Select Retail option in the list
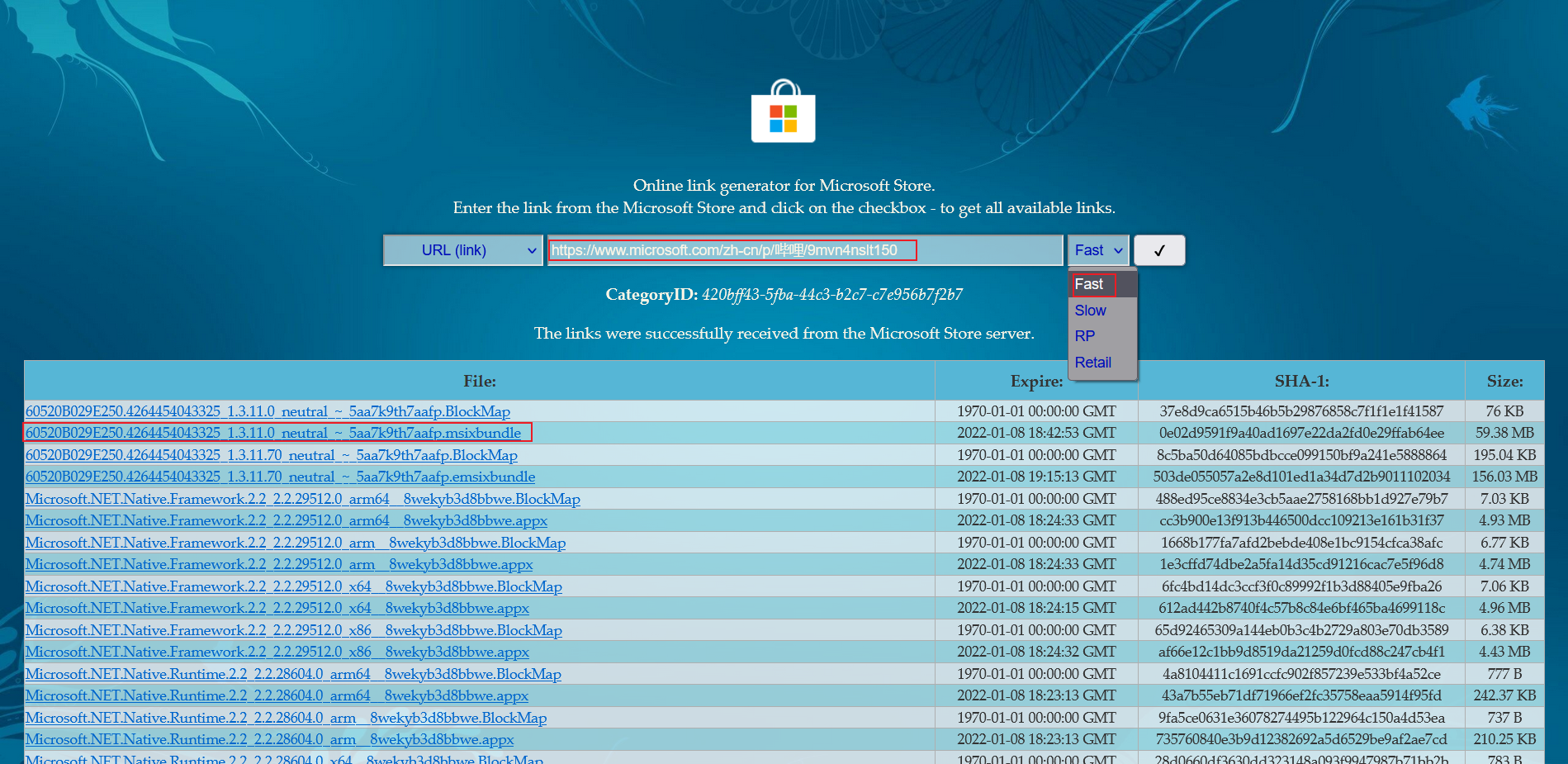 coord(1102,363)
